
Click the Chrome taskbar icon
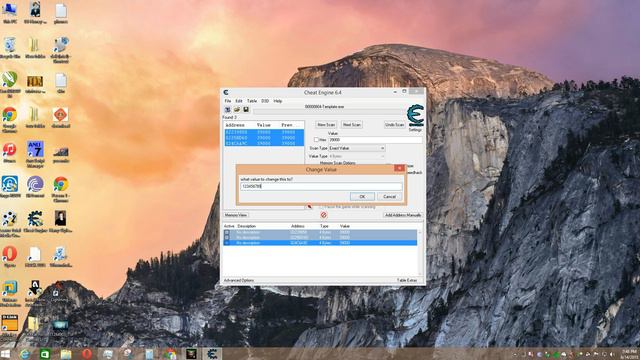[x=171, y=354]
